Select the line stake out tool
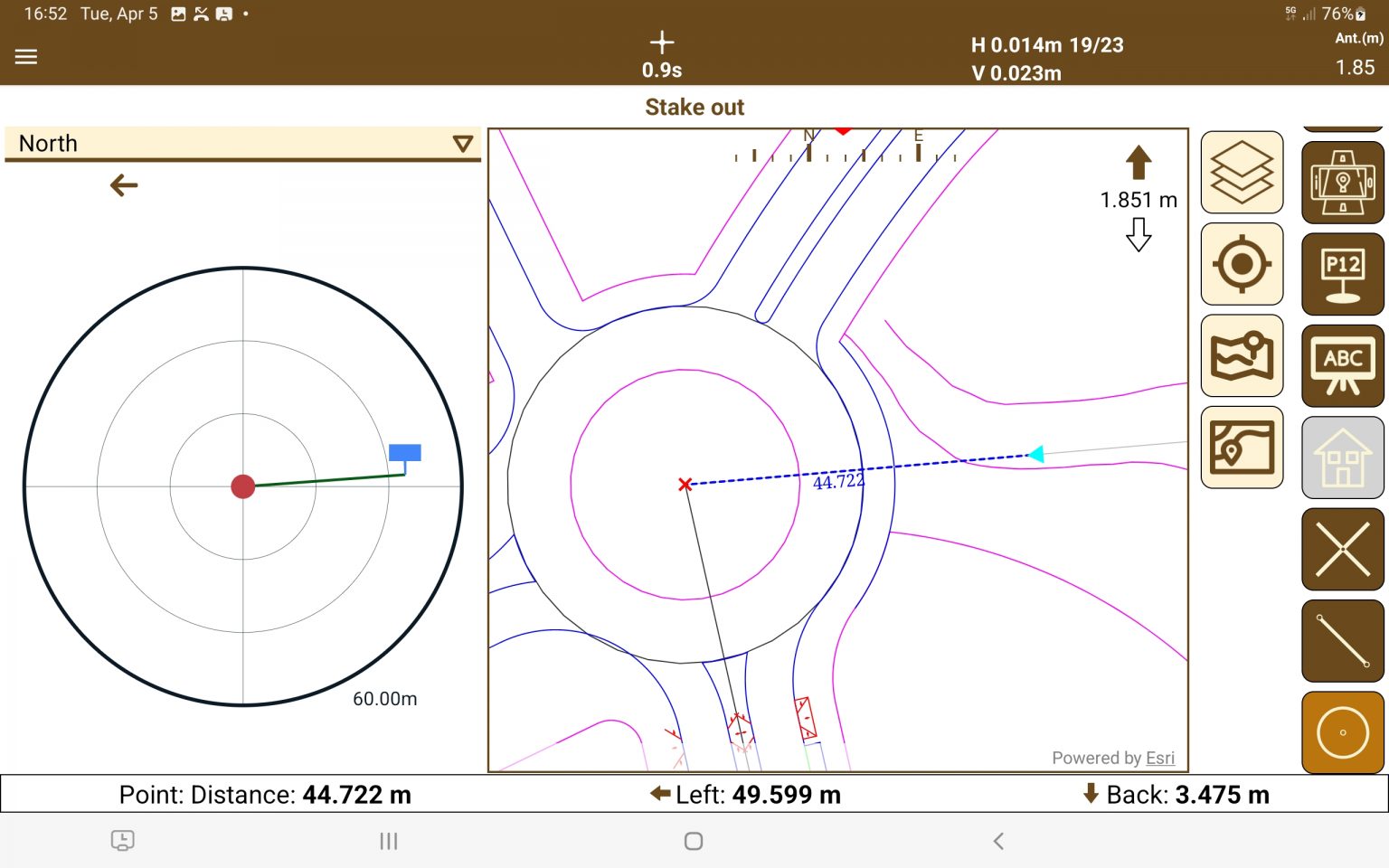 tap(1342, 641)
